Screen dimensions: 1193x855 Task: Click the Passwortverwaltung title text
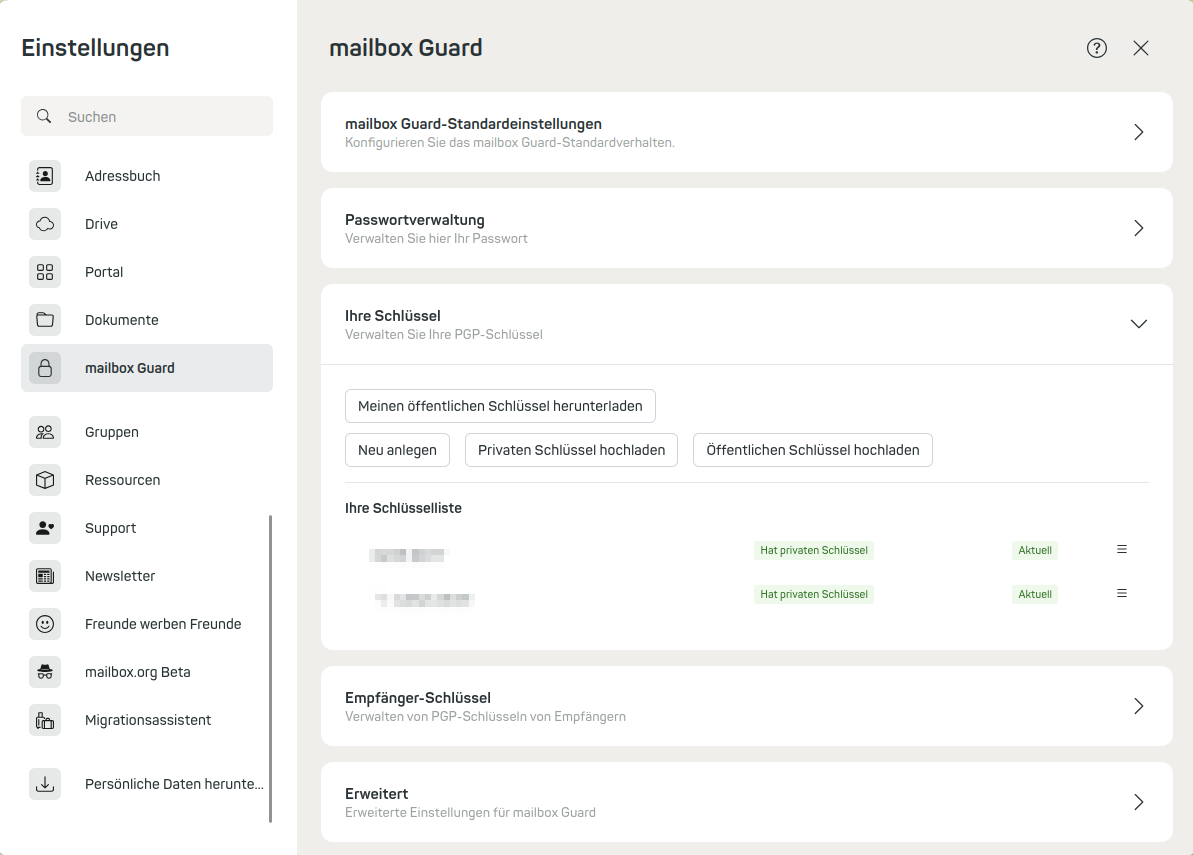[x=415, y=220]
